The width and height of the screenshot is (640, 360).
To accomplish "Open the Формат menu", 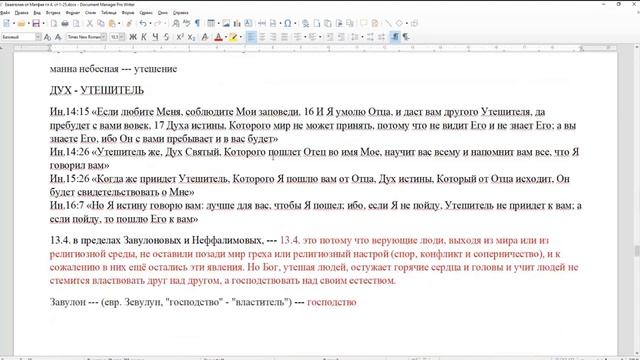I will [x=73, y=13].
